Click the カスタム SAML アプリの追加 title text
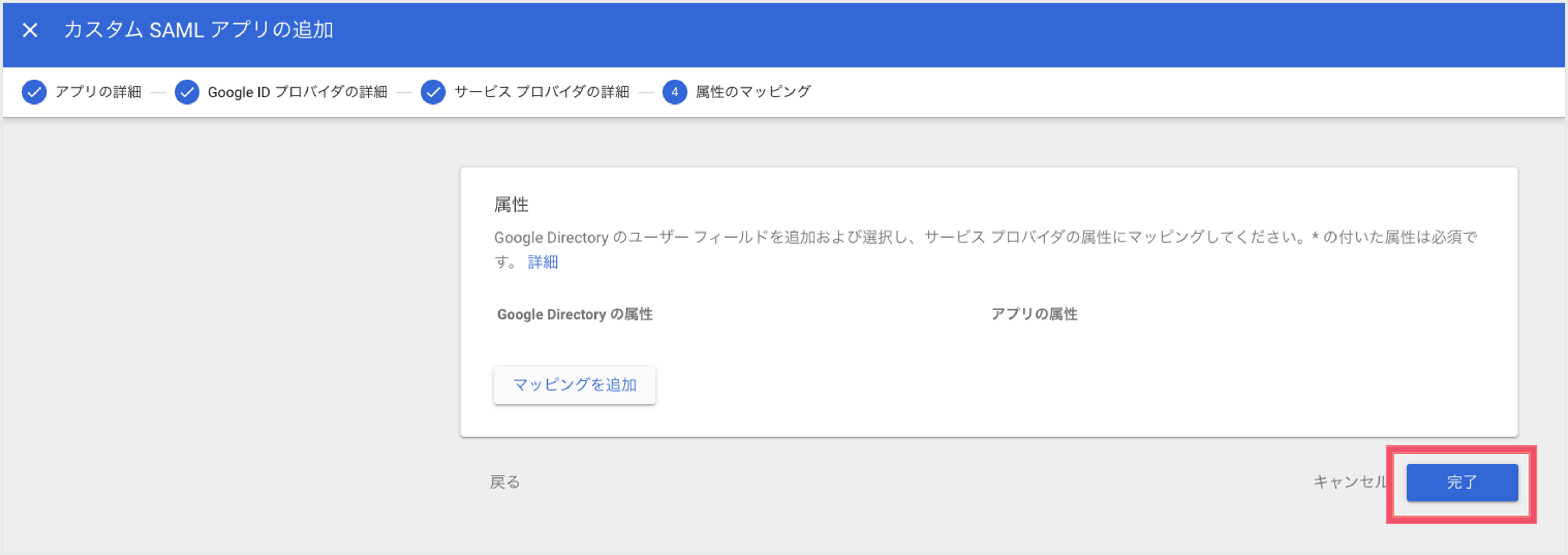1568x555 pixels. pos(198,30)
